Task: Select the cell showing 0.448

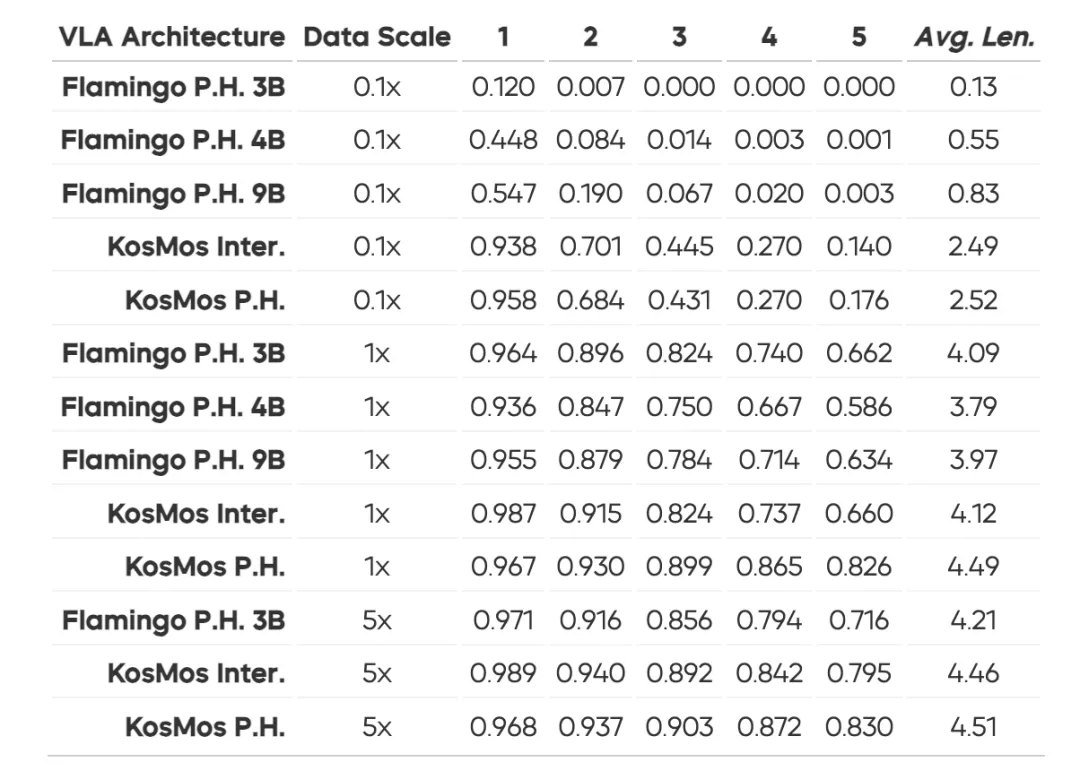Action: (503, 140)
